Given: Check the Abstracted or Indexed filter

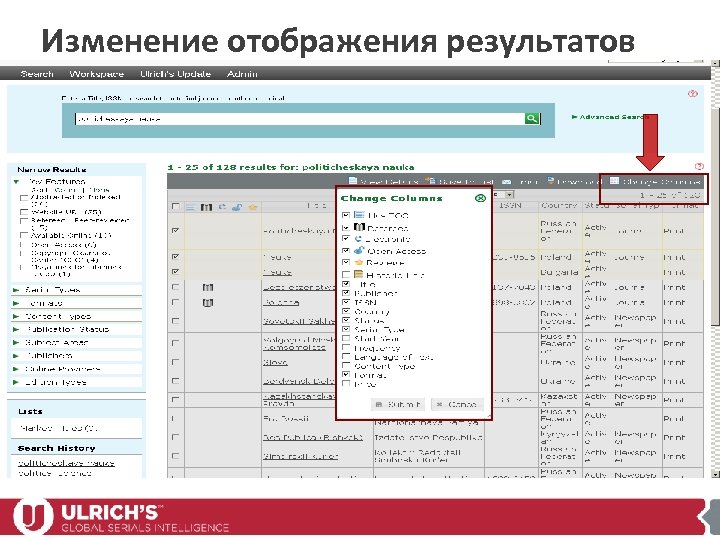Looking at the screenshot, I should pyautogui.click(x=23, y=198).
